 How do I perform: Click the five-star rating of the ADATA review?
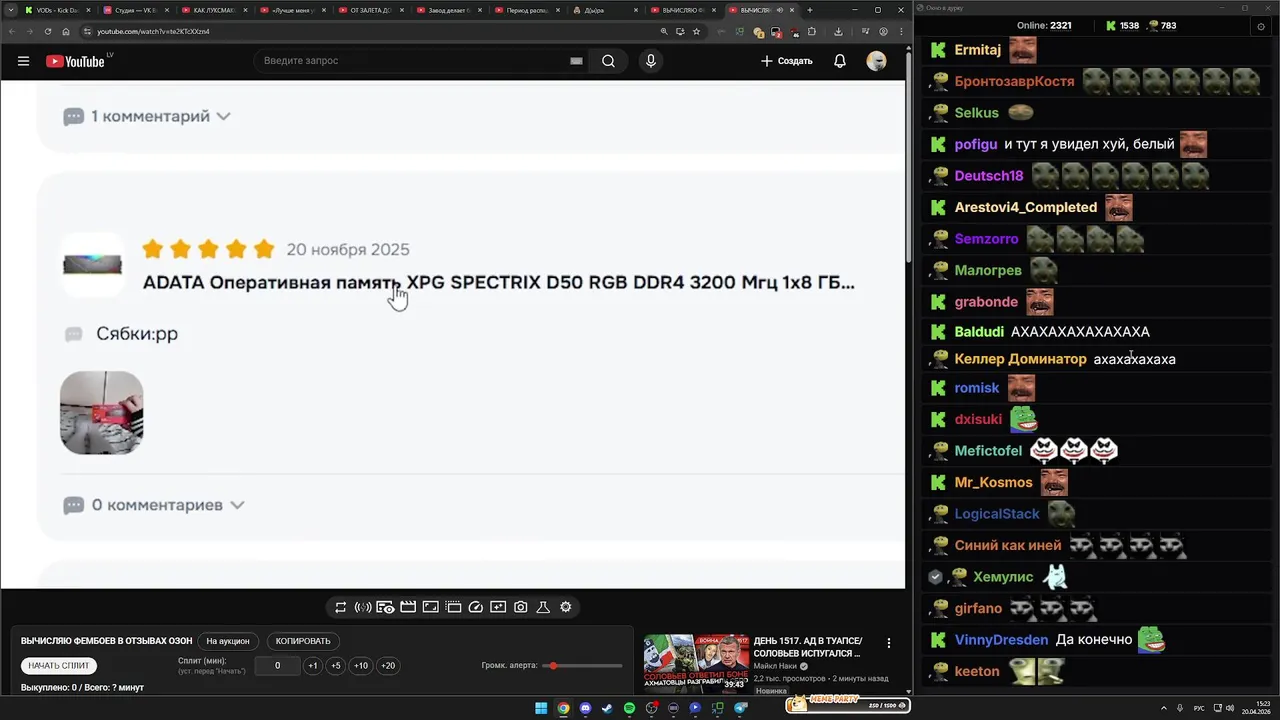(208, 249)
